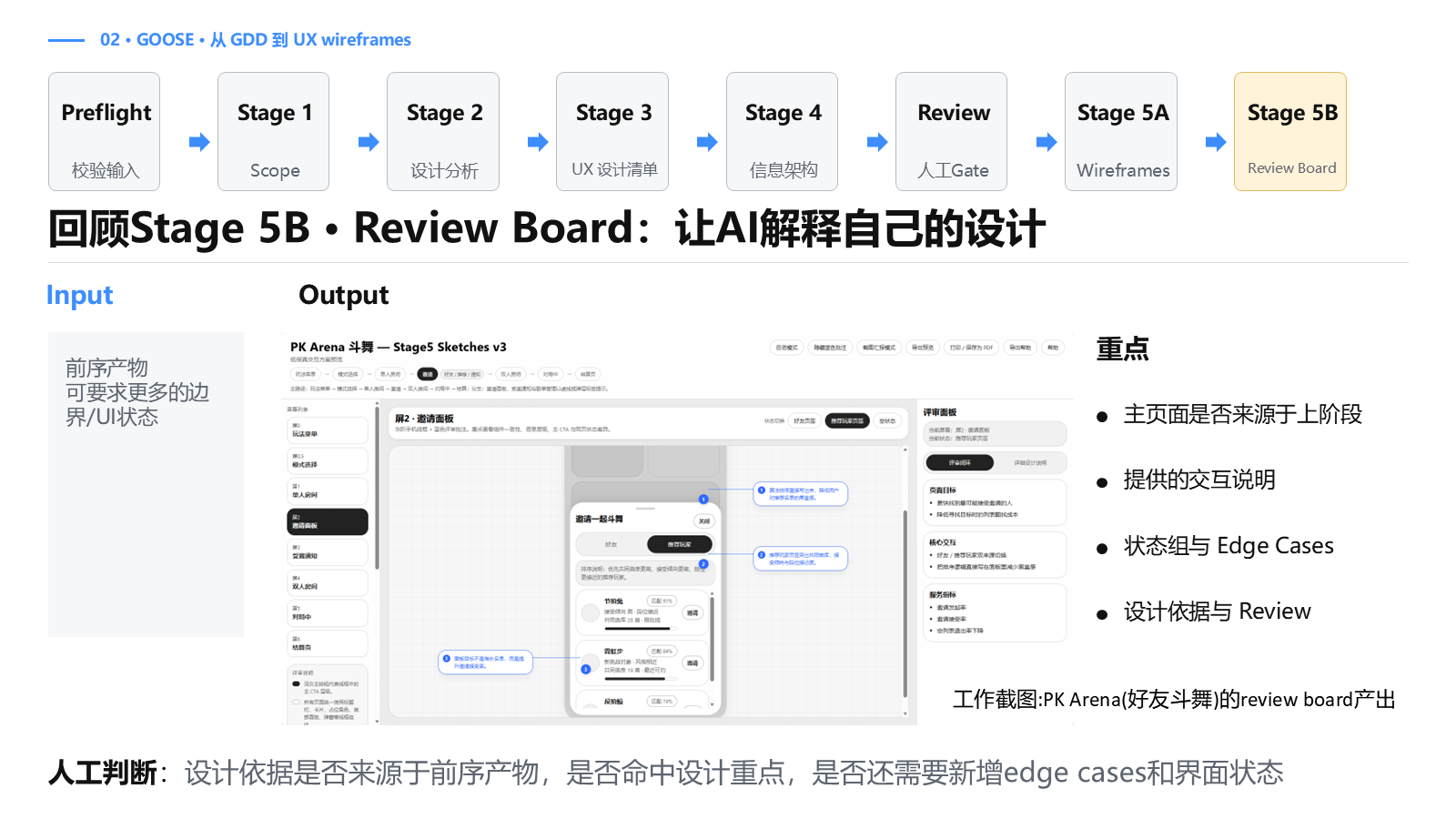This screenshot has height=819, width=1456.
Task: Click blue annotation marker 3 on 霓虹步 avatar
Action: coord(586,669)
